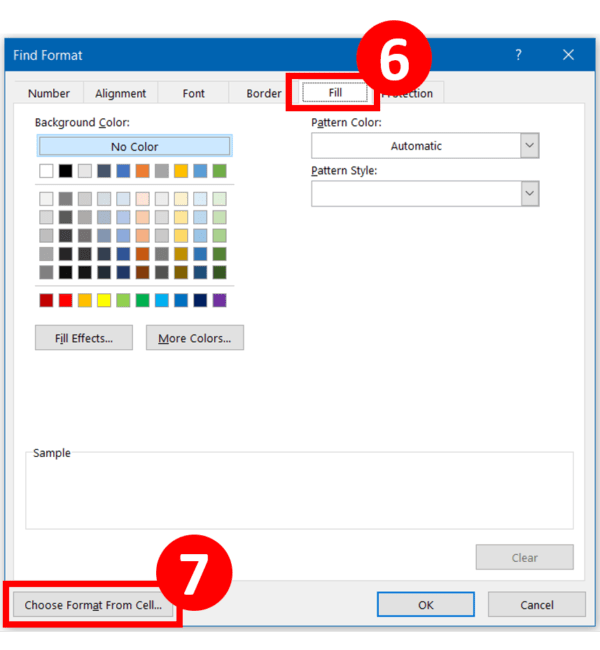This screenshot has width=600, height=650.
Task: Dismiss dialog with Cancel button
Action: point(537,604)
